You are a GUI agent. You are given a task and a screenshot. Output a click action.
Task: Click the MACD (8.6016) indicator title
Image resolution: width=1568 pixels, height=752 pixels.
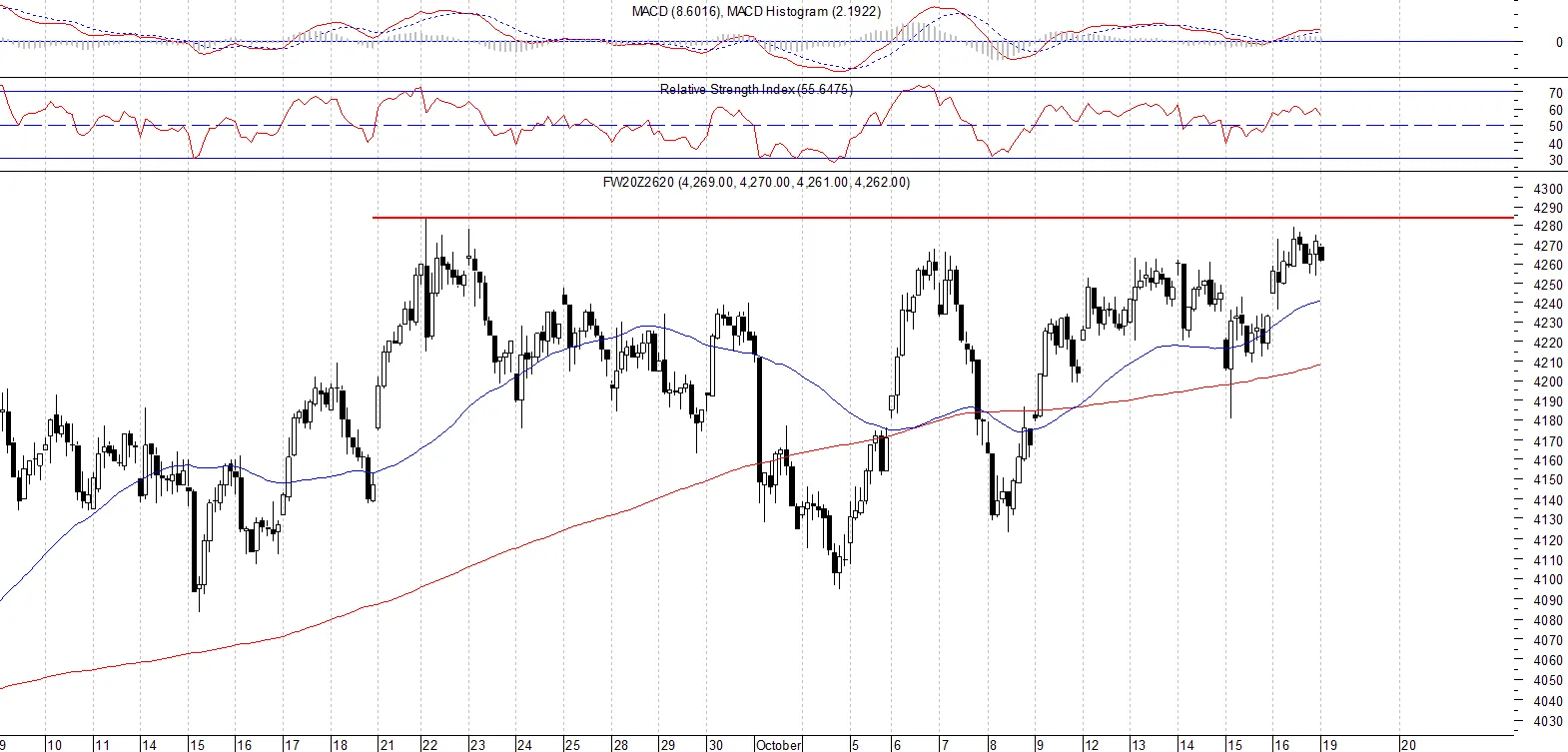coord(756,11)
